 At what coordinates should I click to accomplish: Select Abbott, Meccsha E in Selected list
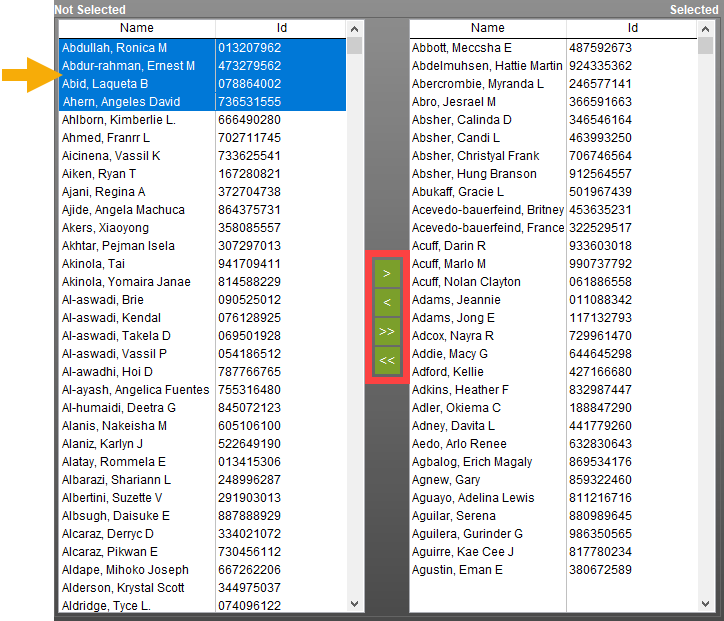click(x=553, y=48)
